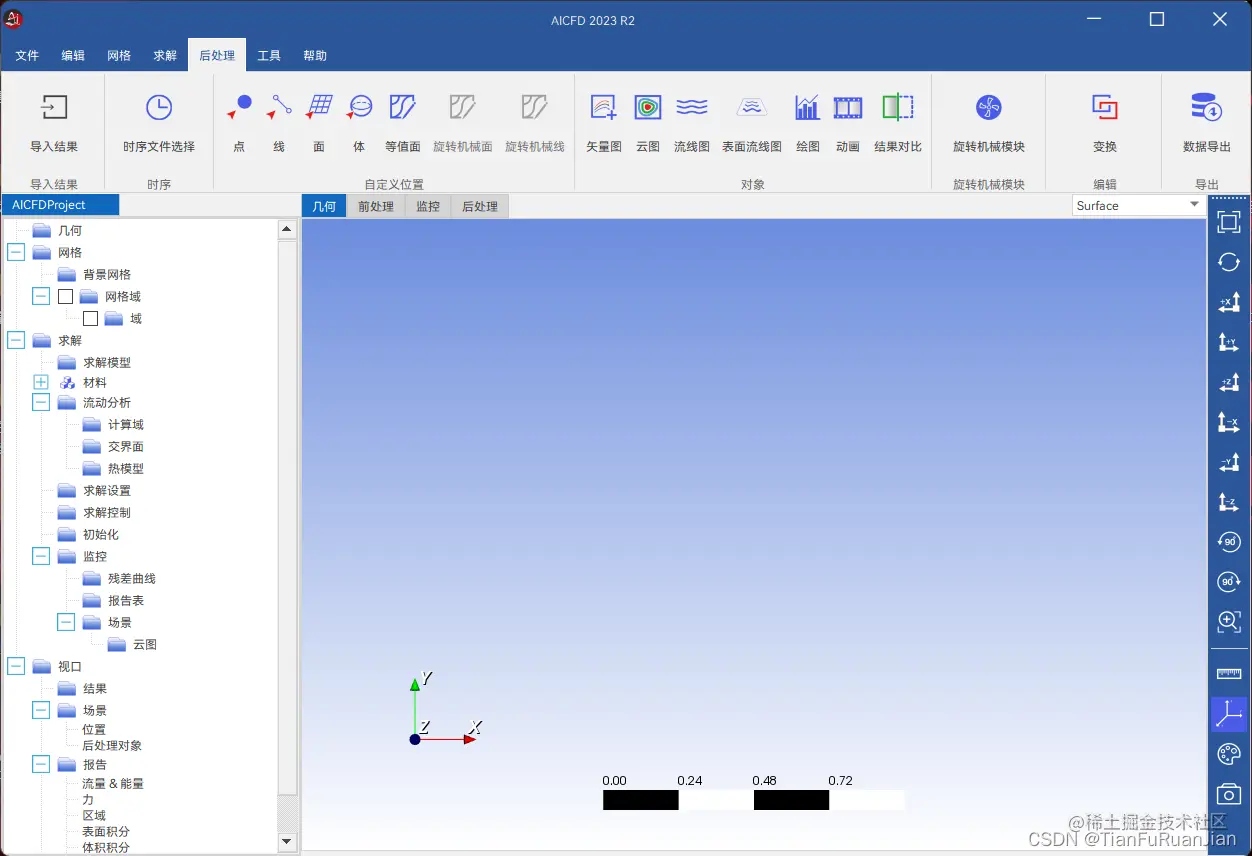This screenshot has height=856, width=1252.
Task: Create an 等值面 isosurface
Action: click(x=402, y=106)
